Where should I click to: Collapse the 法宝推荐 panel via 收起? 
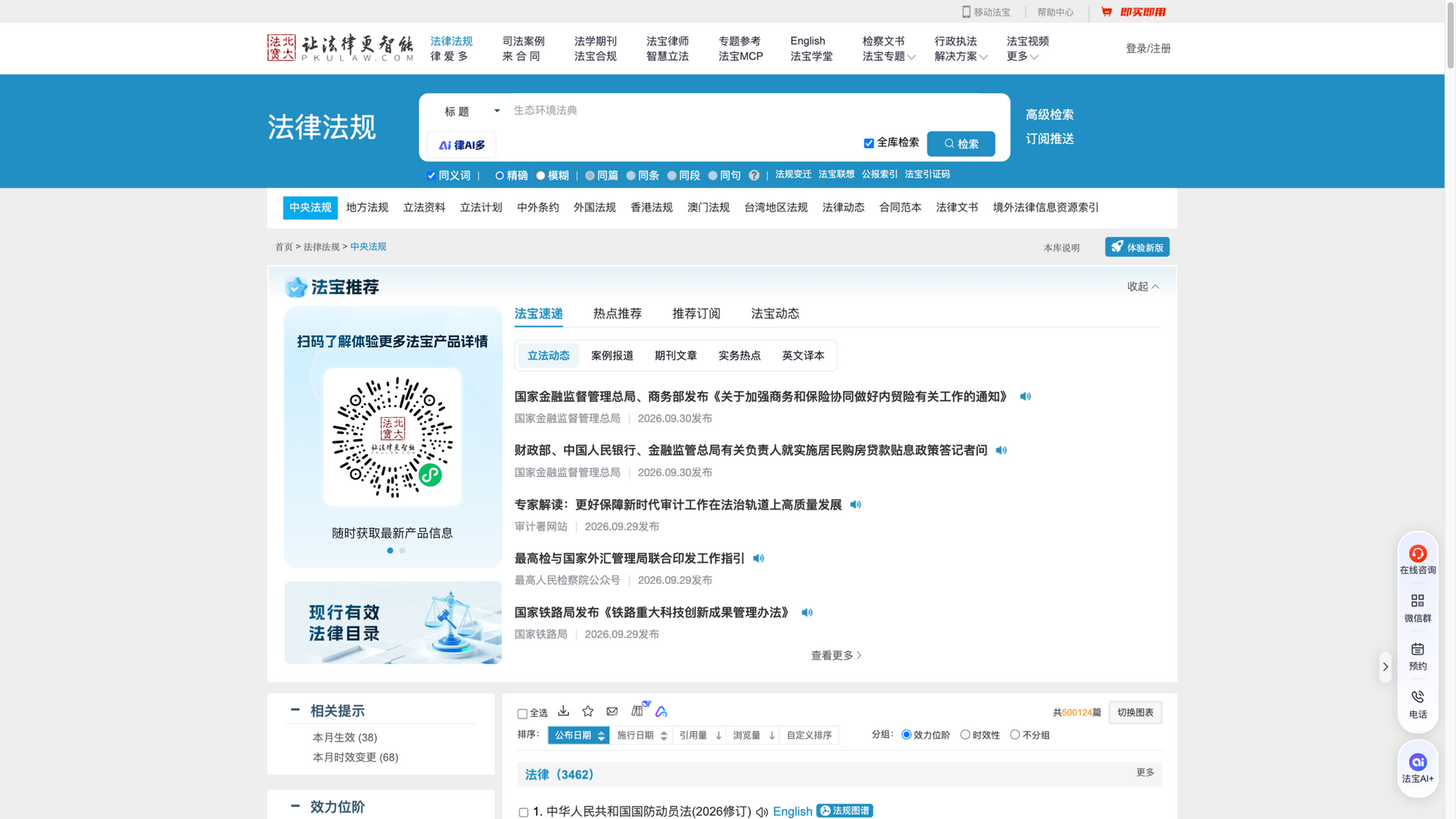[1143, 287]
